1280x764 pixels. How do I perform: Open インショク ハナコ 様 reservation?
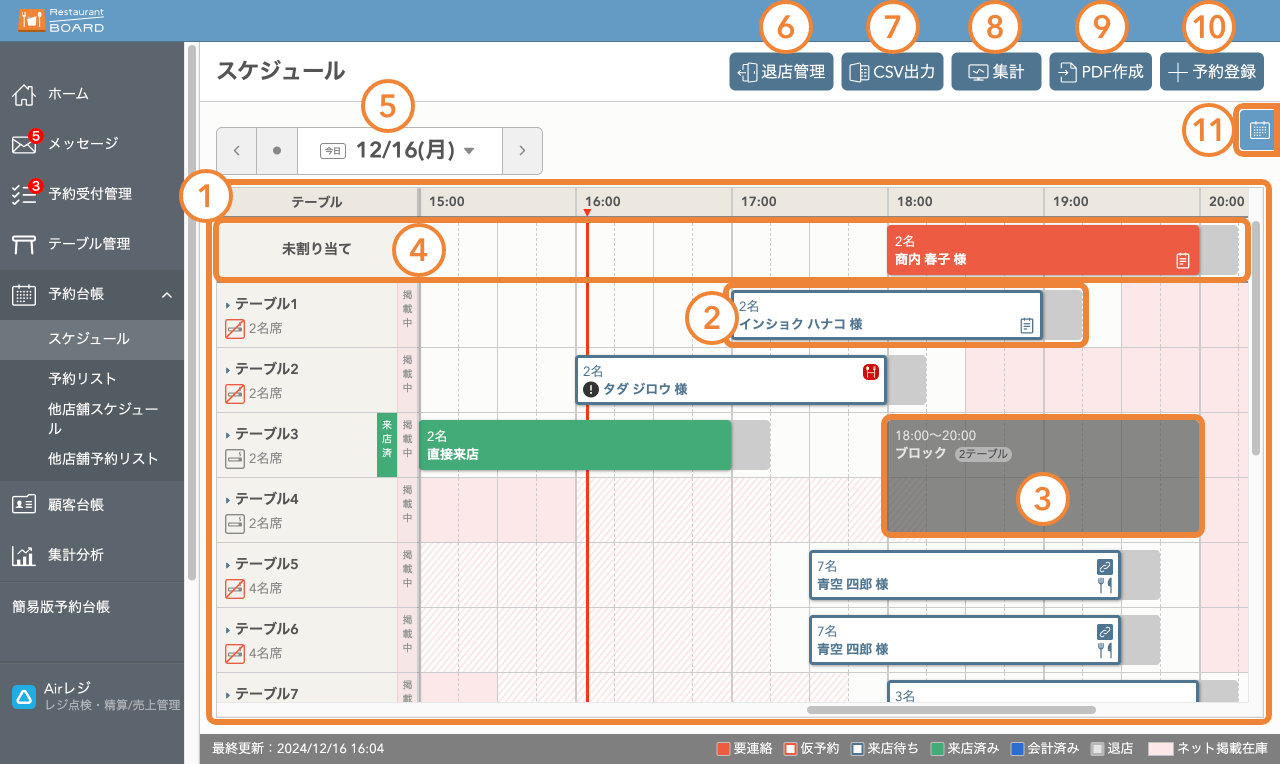click(886, 315)
